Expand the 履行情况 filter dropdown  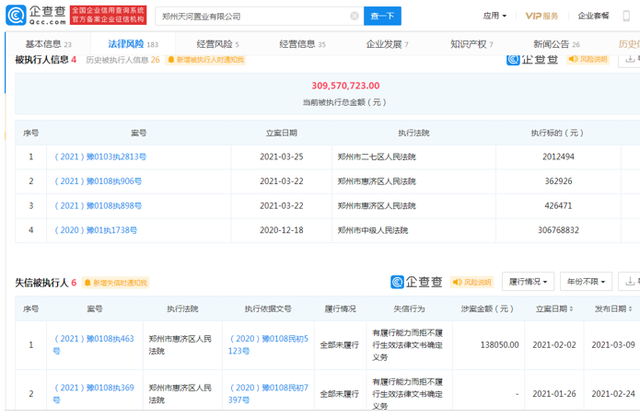(530, 282)
